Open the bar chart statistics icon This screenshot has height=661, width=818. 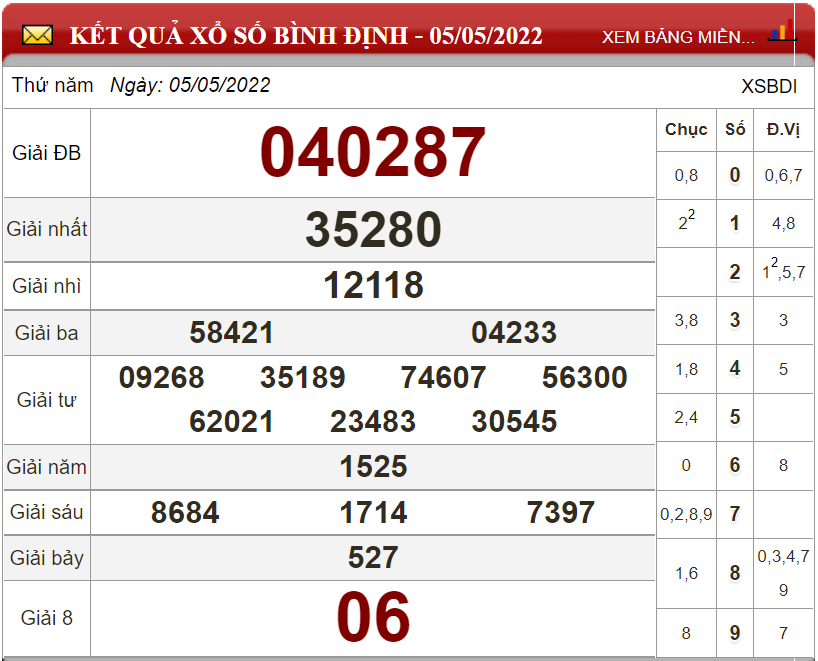click(x=781, y=31)
